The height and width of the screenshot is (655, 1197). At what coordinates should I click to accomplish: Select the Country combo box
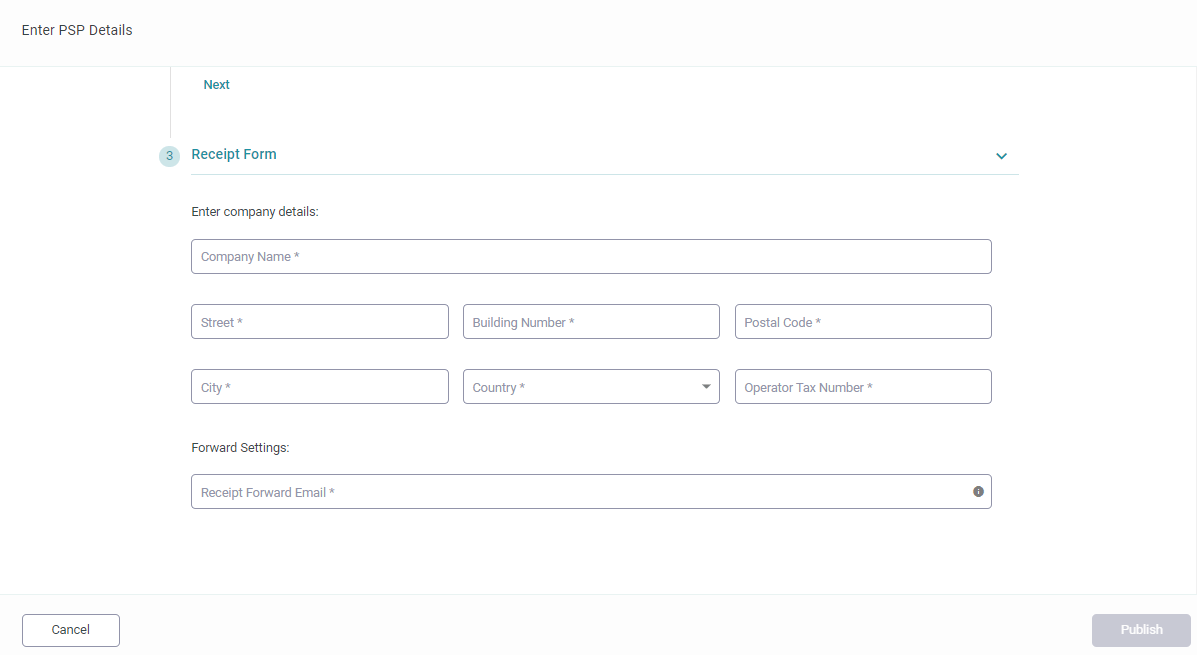(x=591, y=386)
